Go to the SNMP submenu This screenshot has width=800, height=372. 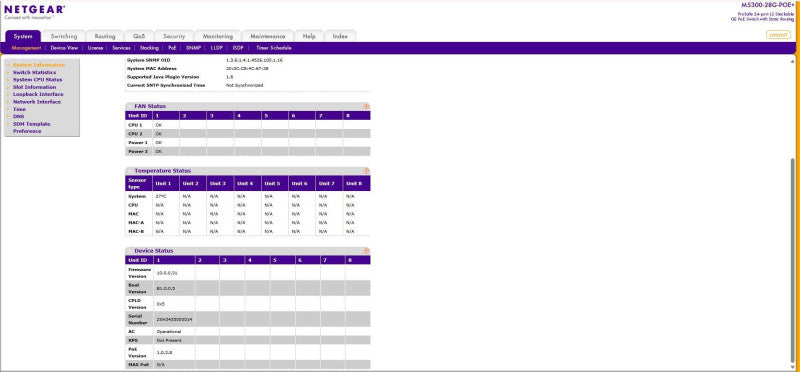[x=193, y=48]
